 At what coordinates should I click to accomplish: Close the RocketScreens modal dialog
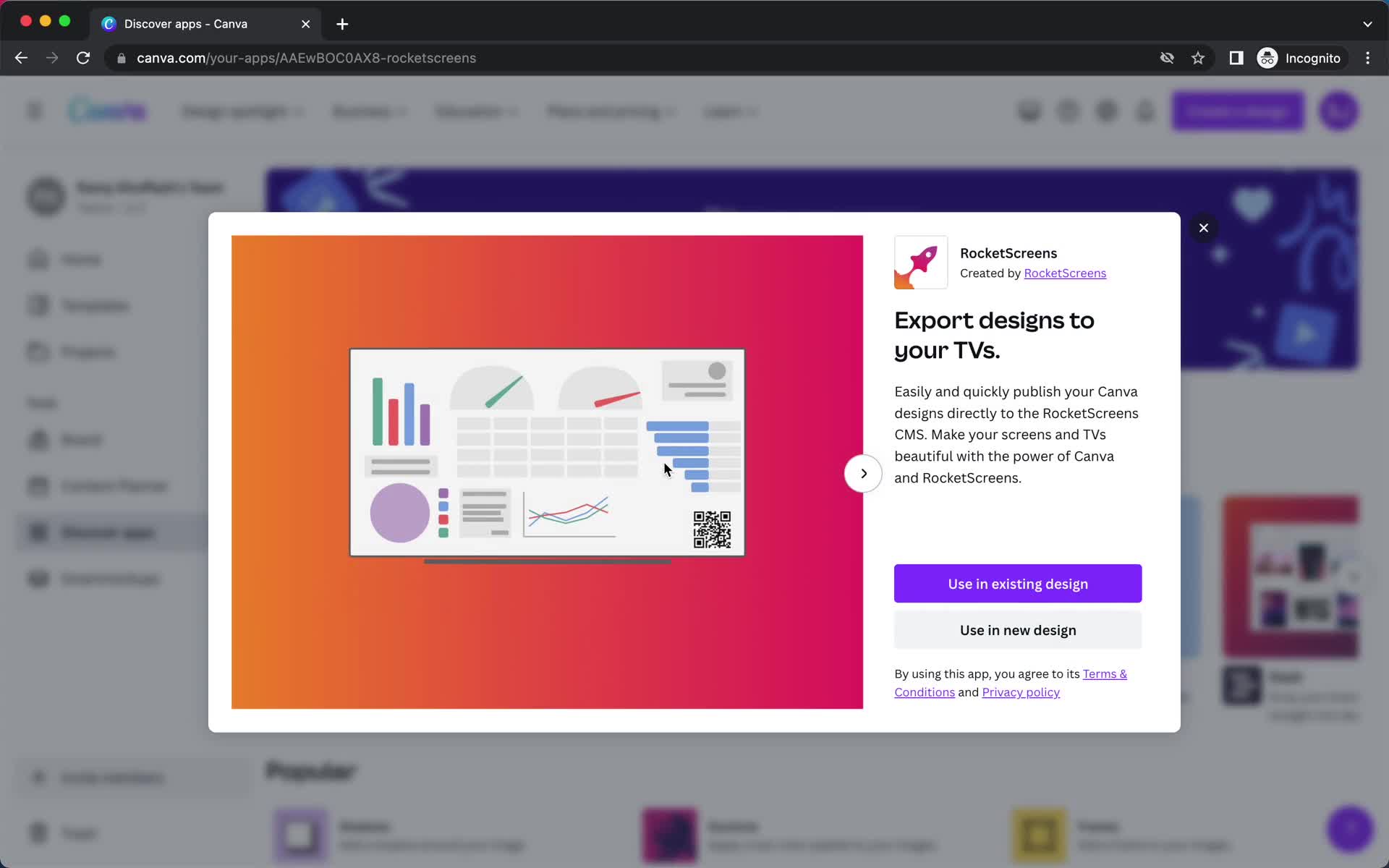1203,228
